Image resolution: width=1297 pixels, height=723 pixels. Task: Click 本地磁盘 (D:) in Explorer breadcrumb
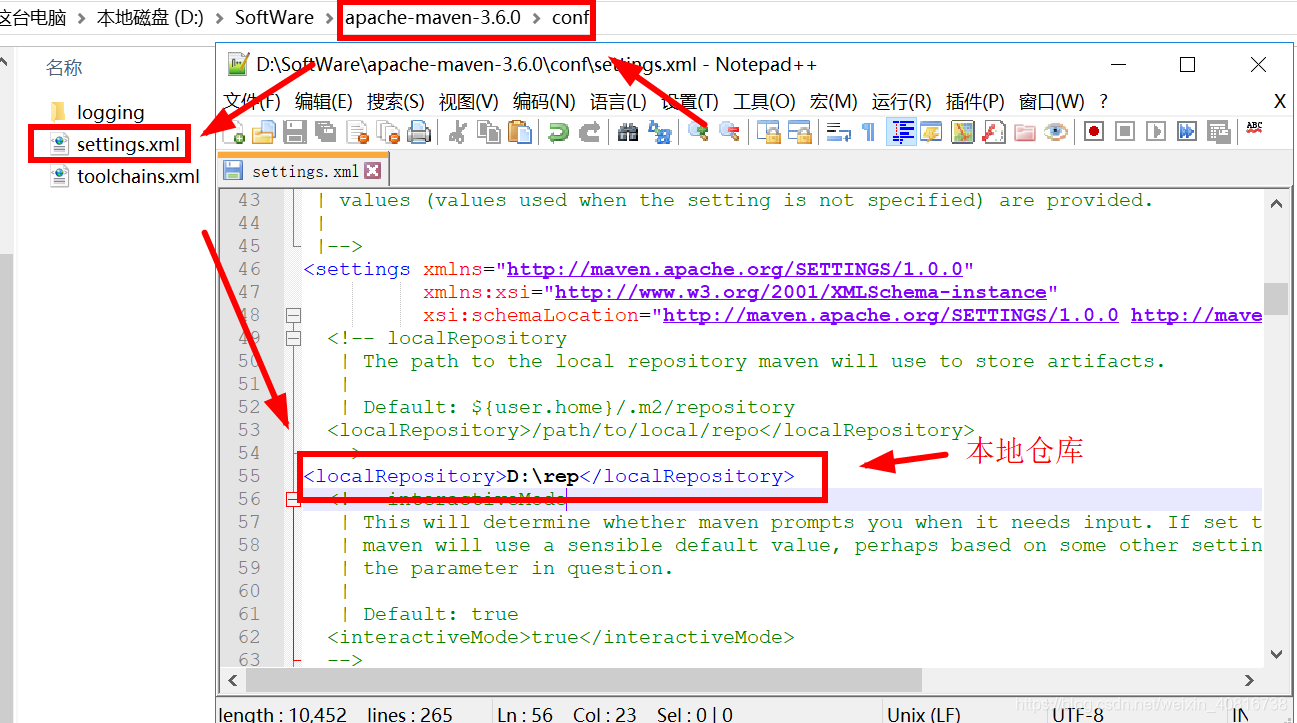(x=150, y=17)
